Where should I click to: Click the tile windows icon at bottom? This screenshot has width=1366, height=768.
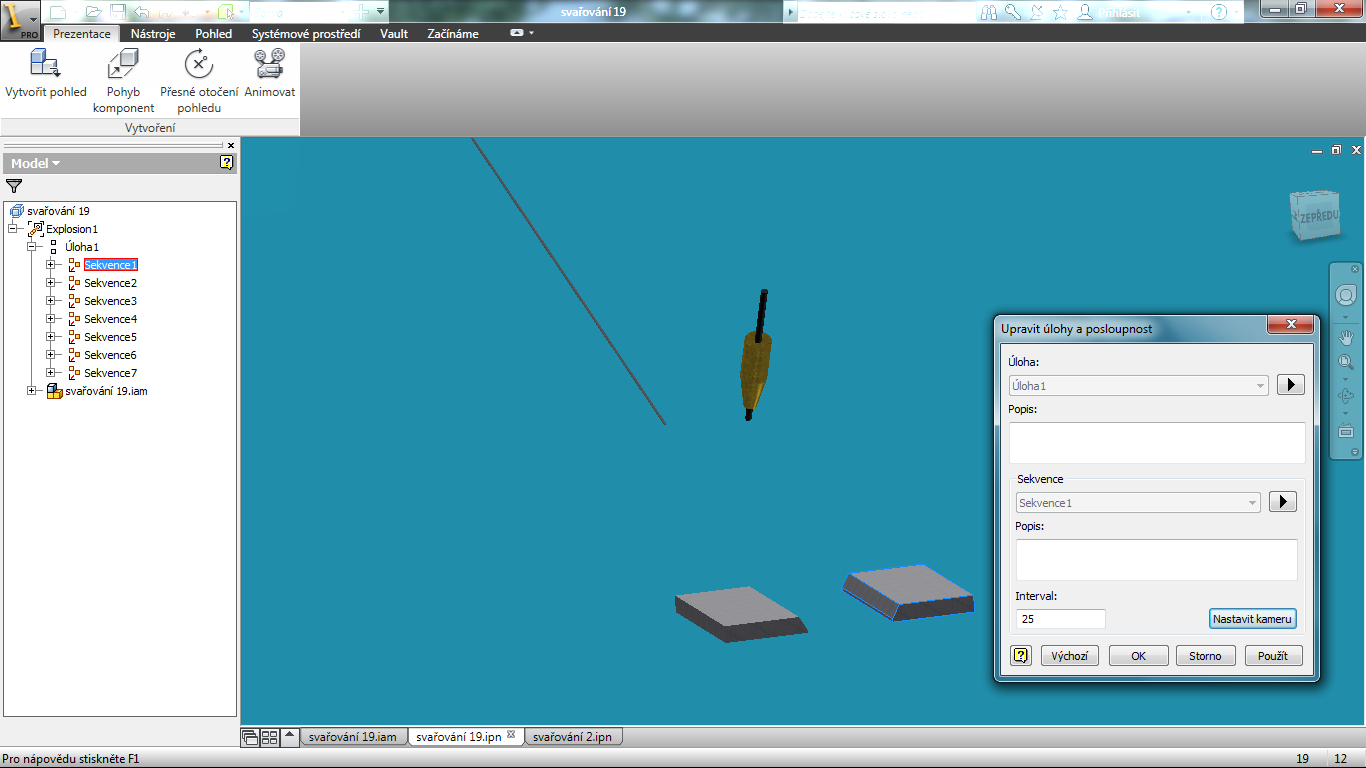269,737
